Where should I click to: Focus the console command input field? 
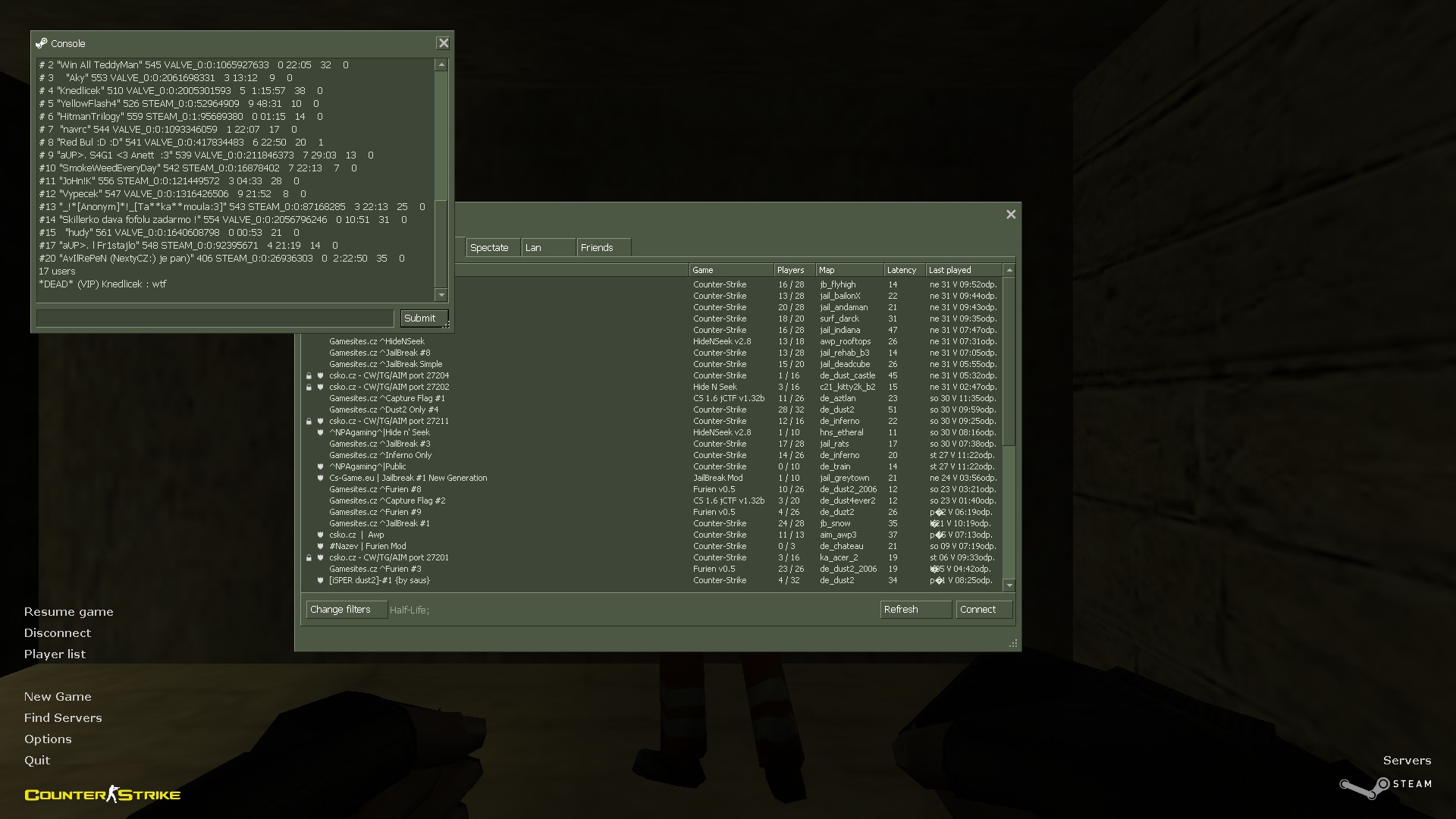215,318
